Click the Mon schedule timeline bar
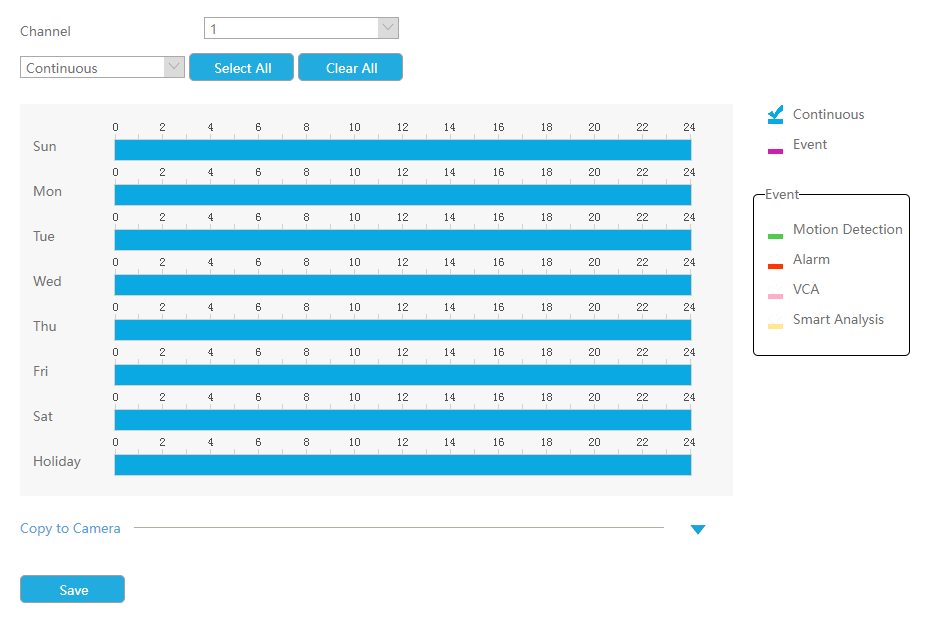 [x=403, y=195]
